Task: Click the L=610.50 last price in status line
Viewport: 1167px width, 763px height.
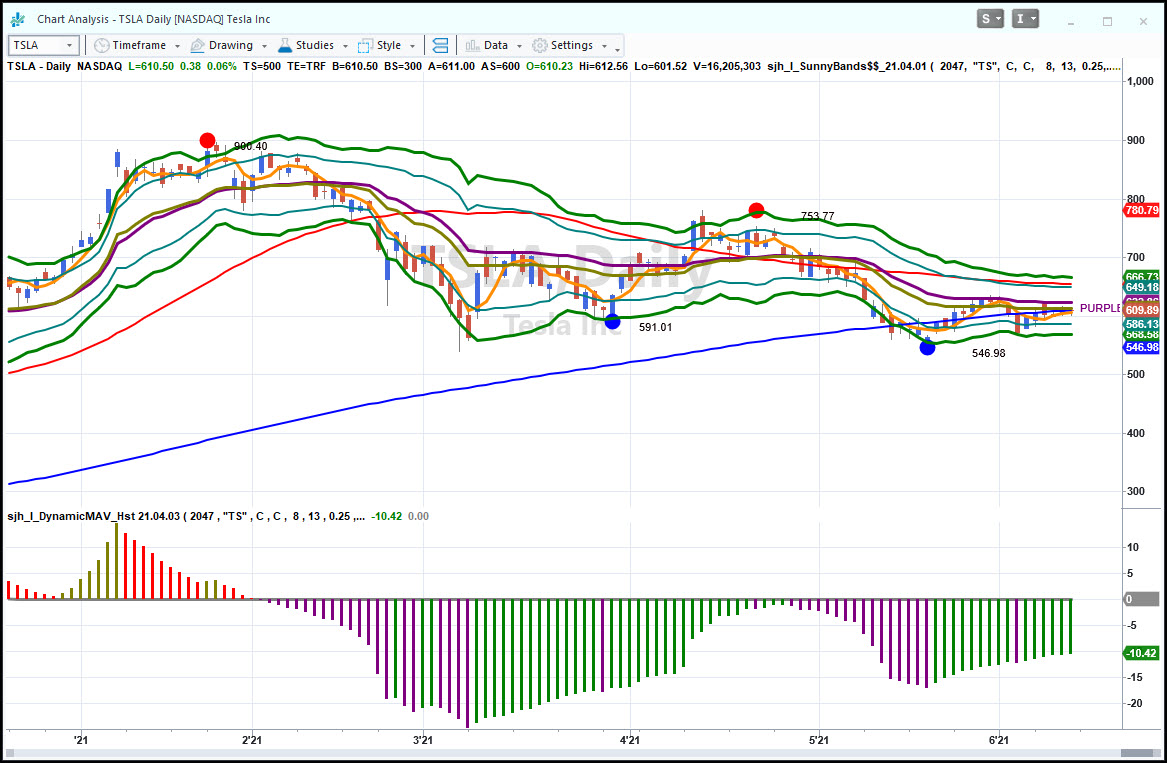Action: [x=151, y=66]
